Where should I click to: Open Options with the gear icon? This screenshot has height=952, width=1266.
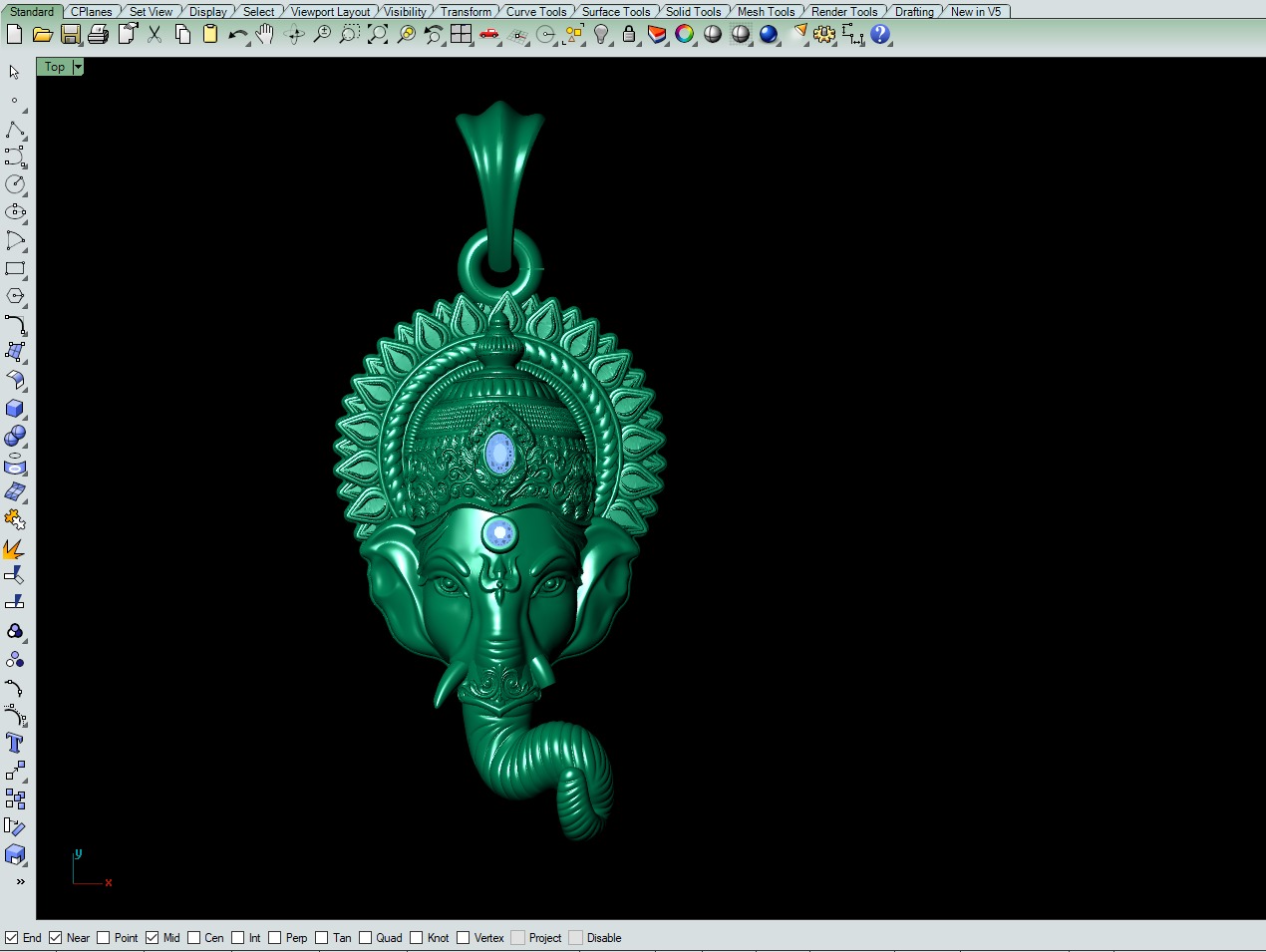[824, 34]
